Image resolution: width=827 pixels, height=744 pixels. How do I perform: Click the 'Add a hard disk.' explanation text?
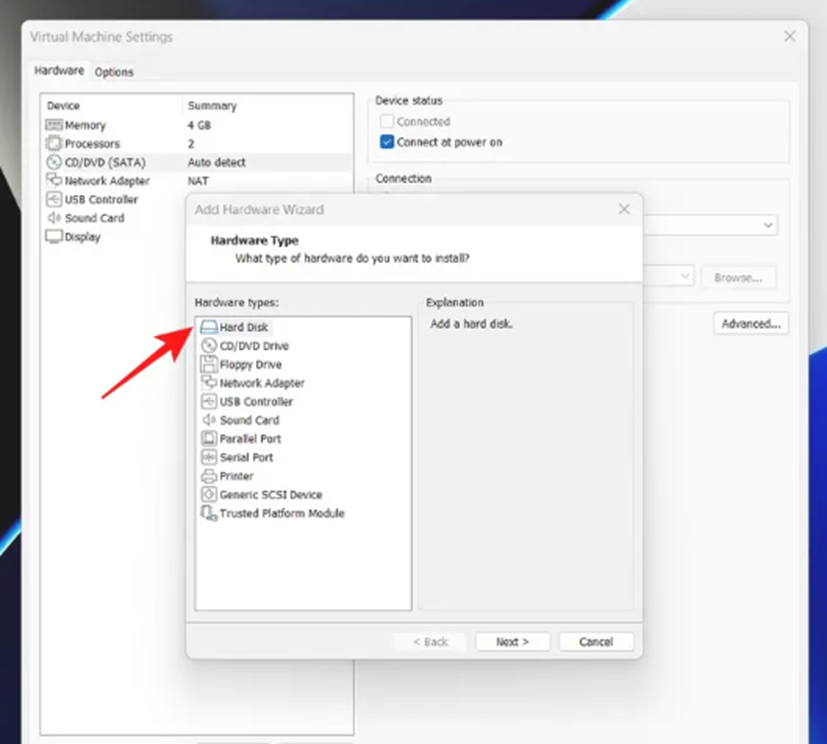tap(471, 324)
